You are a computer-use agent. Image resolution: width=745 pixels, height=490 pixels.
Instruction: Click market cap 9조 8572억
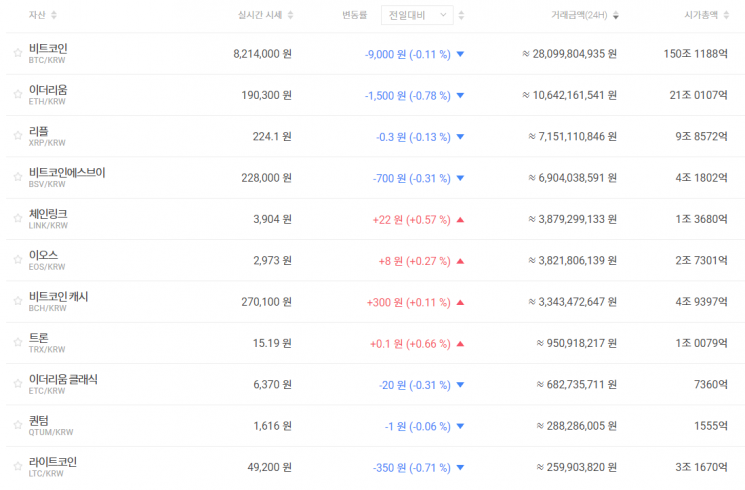pyautogui.click(x=702, y=136)
